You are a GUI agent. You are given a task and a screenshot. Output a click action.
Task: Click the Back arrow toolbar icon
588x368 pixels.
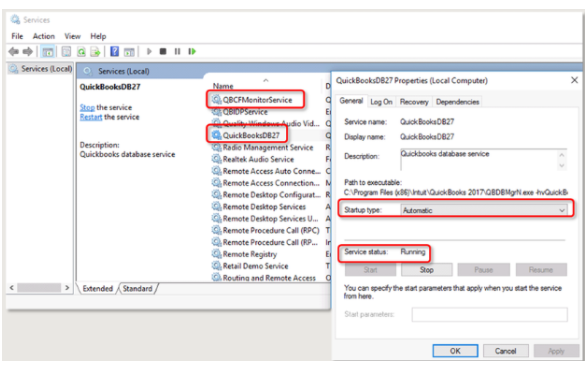(14, 51)
